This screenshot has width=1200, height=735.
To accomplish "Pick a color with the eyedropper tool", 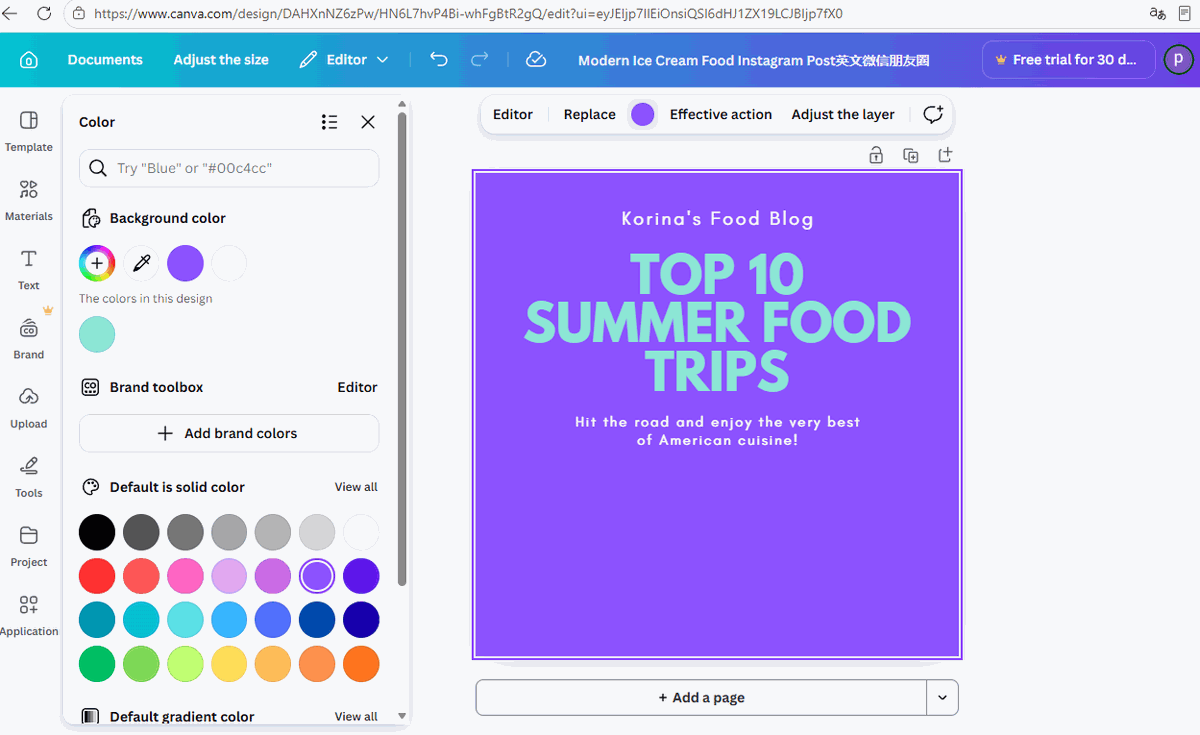I will pos(141,264).
